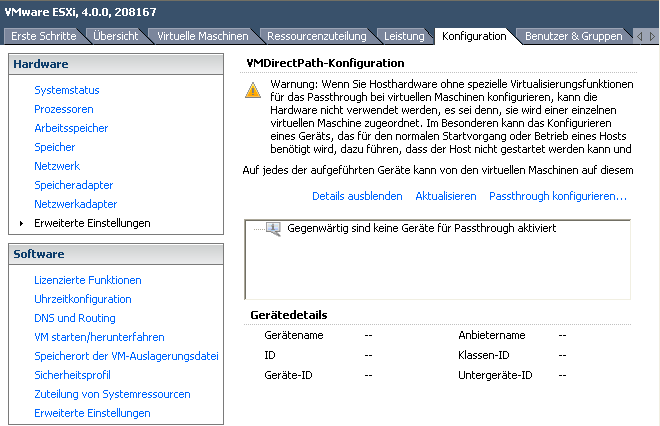Open Zuteilung von Systemressourcen

point(112,394)
